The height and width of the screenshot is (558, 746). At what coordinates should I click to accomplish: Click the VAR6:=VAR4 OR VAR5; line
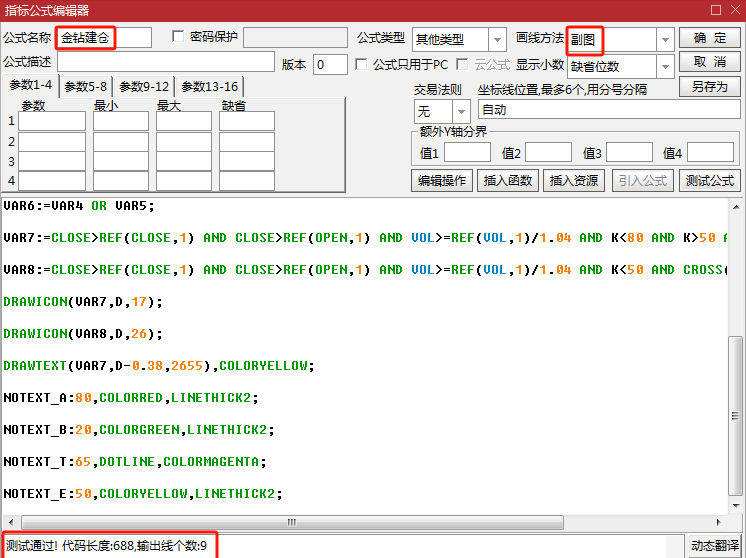[79, 206]
